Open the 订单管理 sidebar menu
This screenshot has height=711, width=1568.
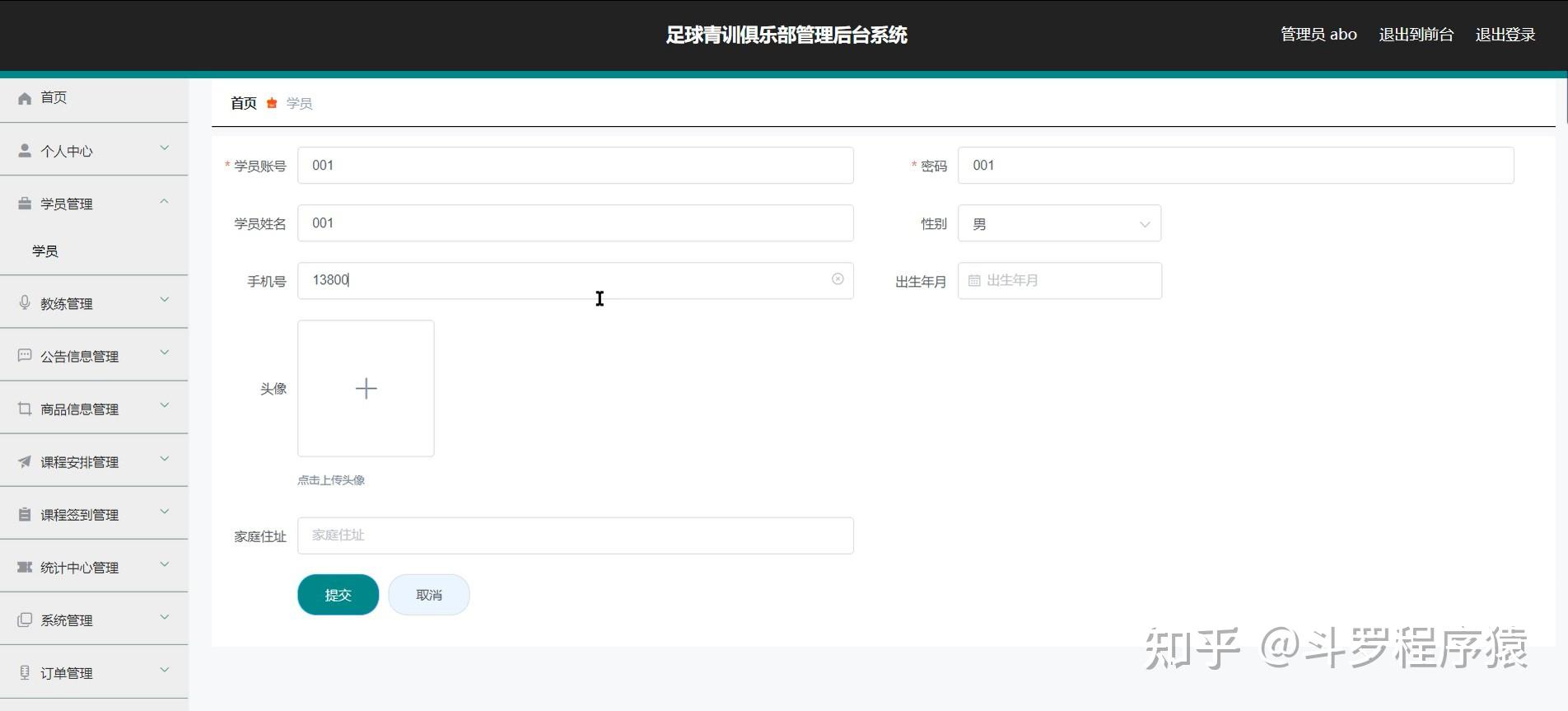coord(94,672)
